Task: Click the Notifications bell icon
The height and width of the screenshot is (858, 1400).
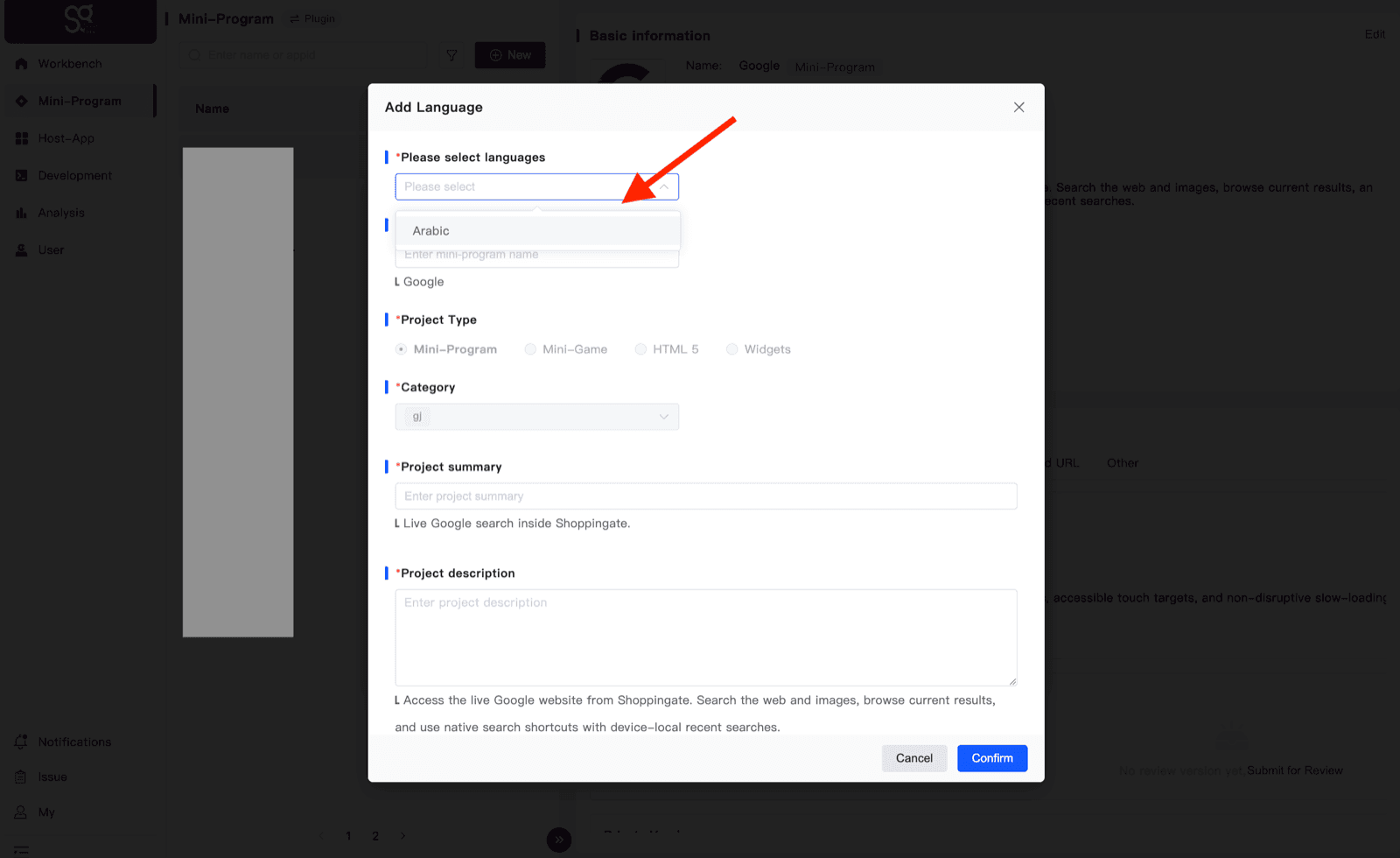Action: pos(21,742)
